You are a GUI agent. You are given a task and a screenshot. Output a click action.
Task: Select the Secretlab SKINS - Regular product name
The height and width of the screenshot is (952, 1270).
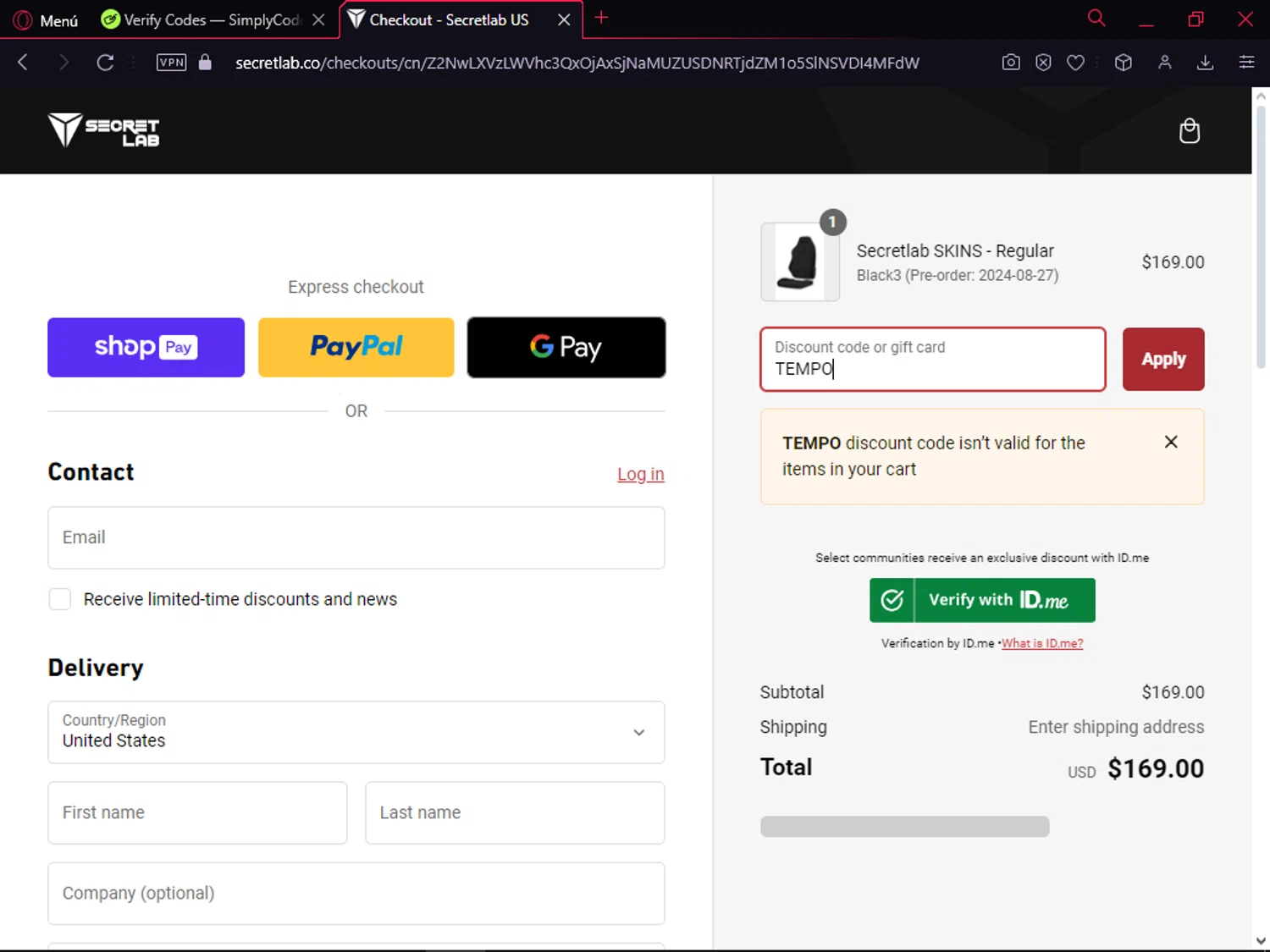tap(955, 250)
